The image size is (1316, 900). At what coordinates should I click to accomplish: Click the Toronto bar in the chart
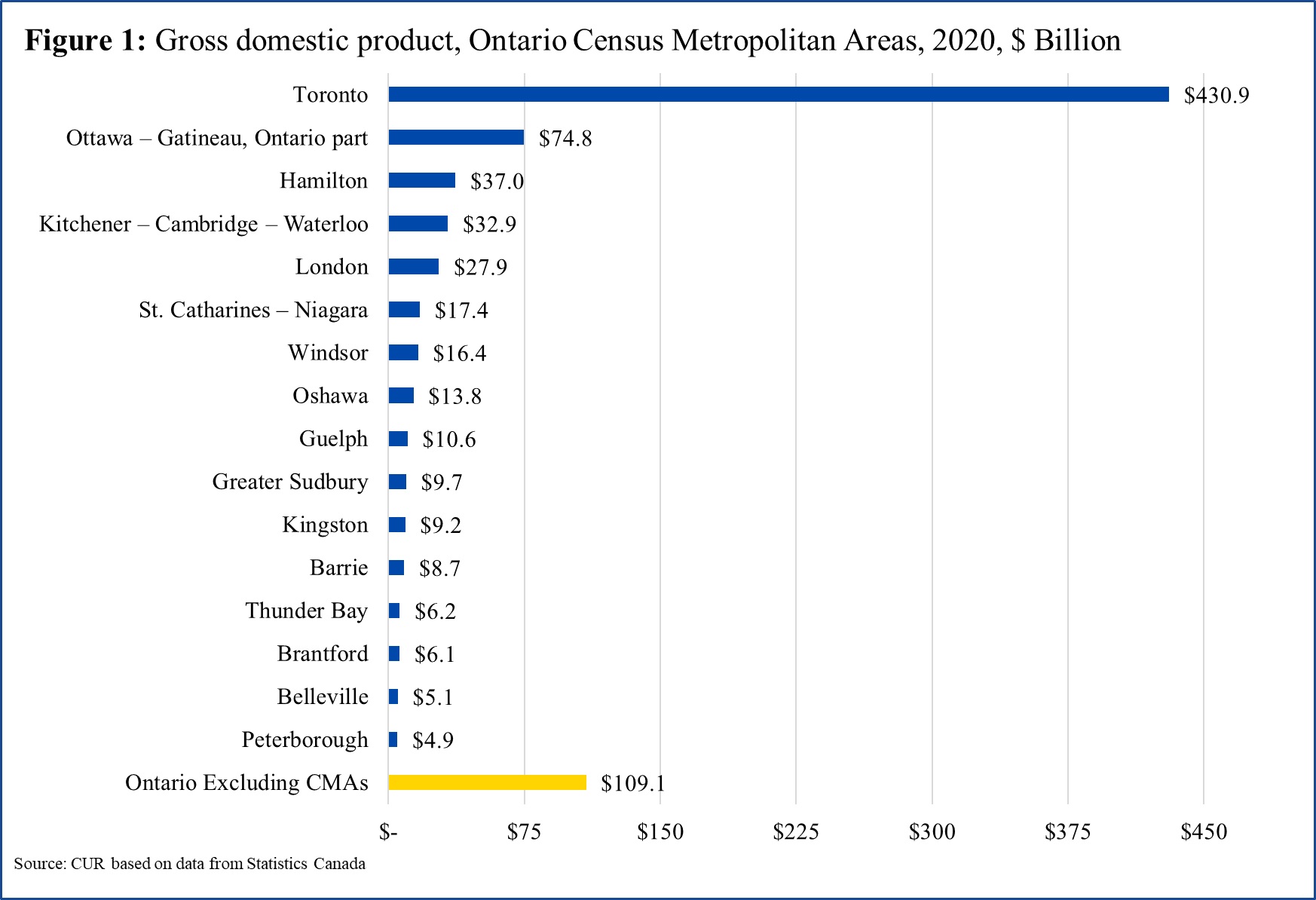click(x=778, y=94)
